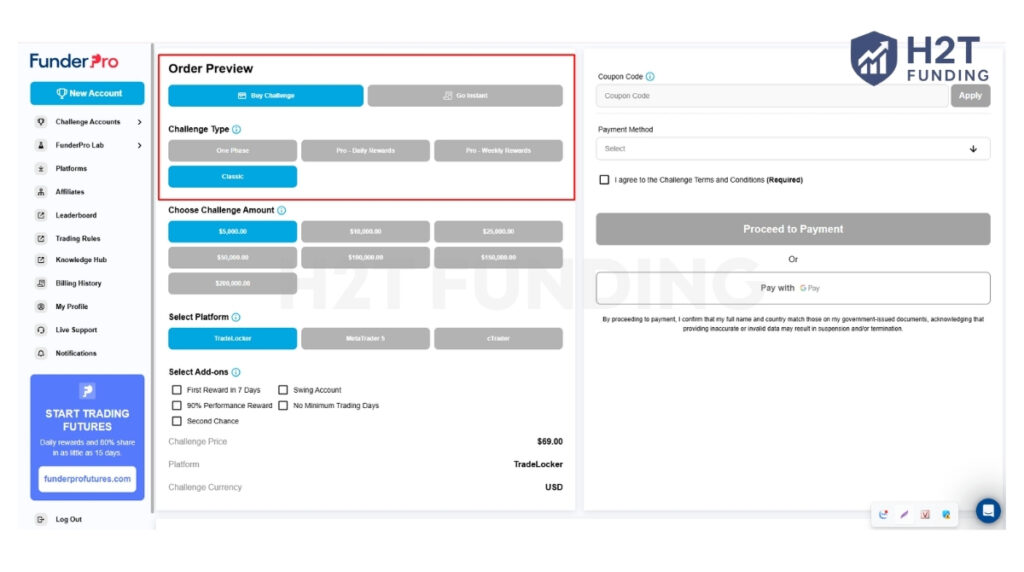Image resolution: width=1024 pixels, height=572 pixels.
Task: Click the New Account button
Action: pyautogui.click(x=87, y=93)
